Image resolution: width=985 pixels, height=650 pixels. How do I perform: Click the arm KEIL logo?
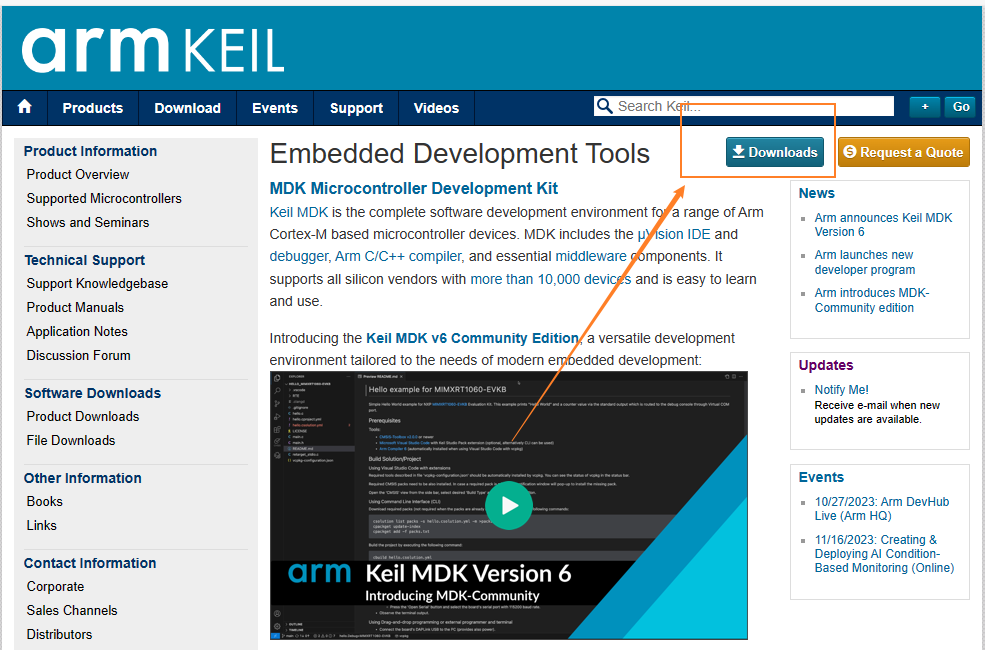[x=153, y=50]
